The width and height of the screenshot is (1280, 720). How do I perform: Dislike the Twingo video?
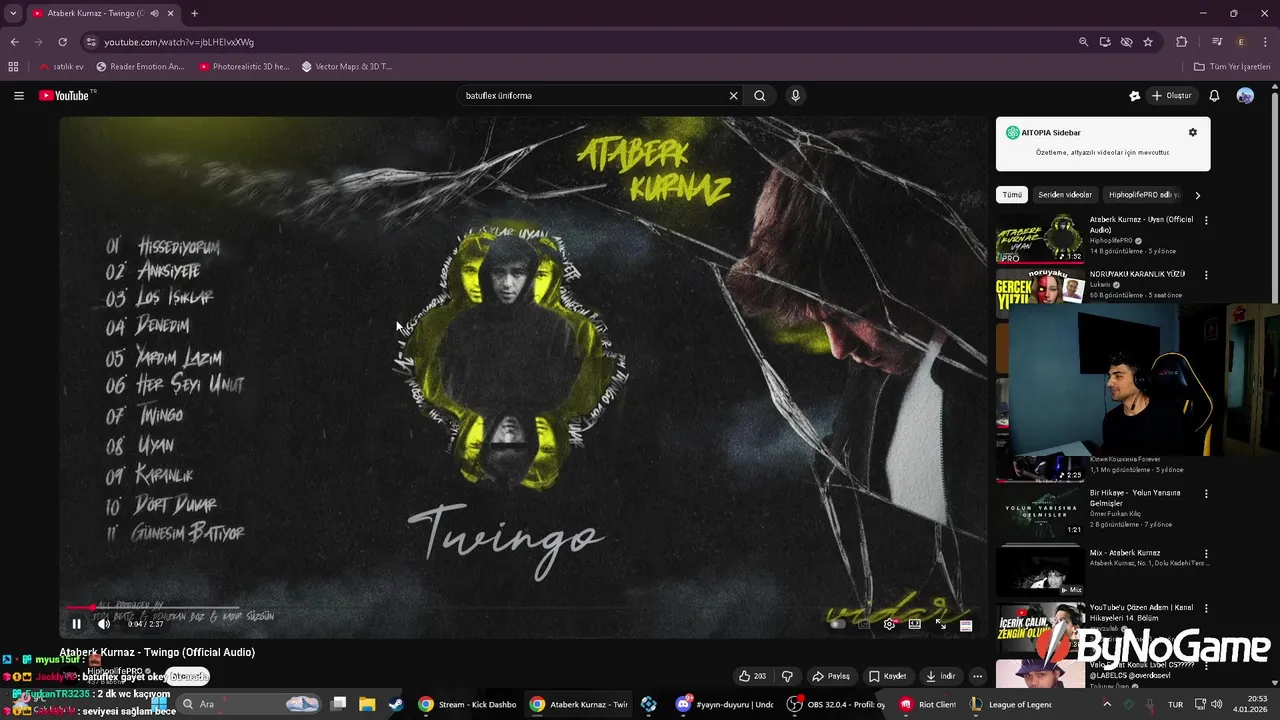coord(787,676)
